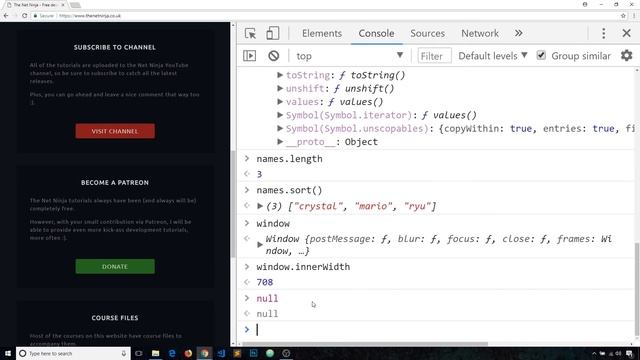Click into the console Filter field
This screenshot has height=360, width=640.
(434, 56)
